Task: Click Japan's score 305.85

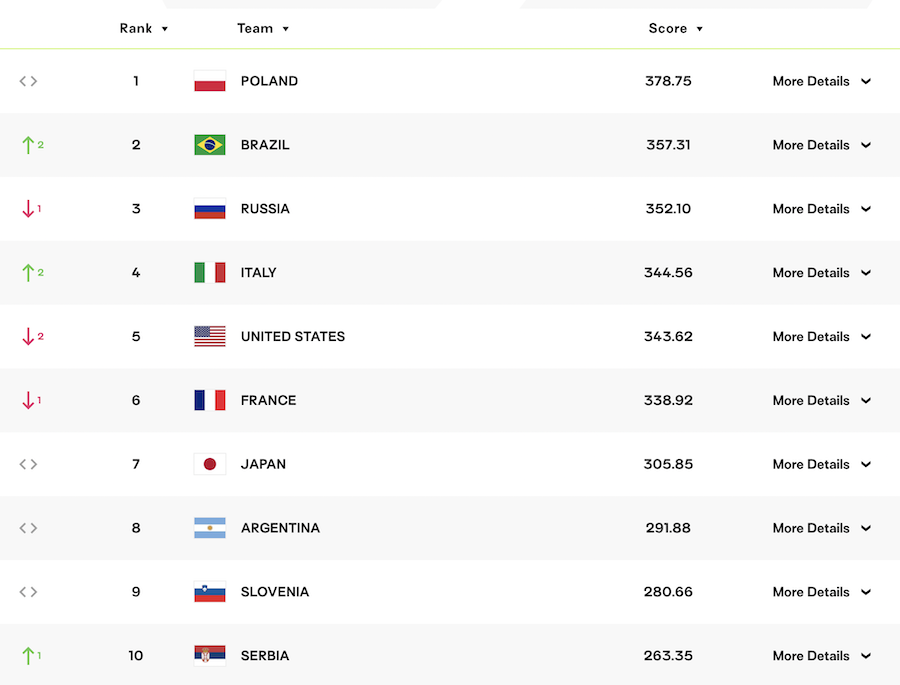Action: pos(668,464)
